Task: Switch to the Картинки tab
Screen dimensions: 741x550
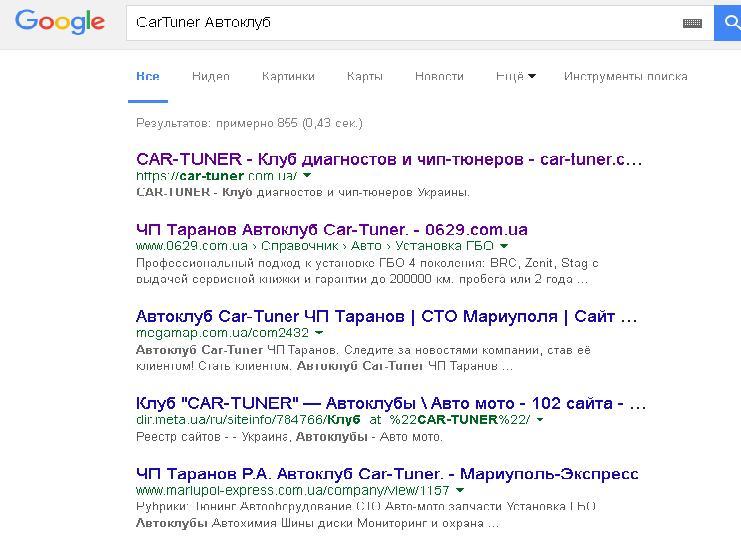Action: coord(288,76)
